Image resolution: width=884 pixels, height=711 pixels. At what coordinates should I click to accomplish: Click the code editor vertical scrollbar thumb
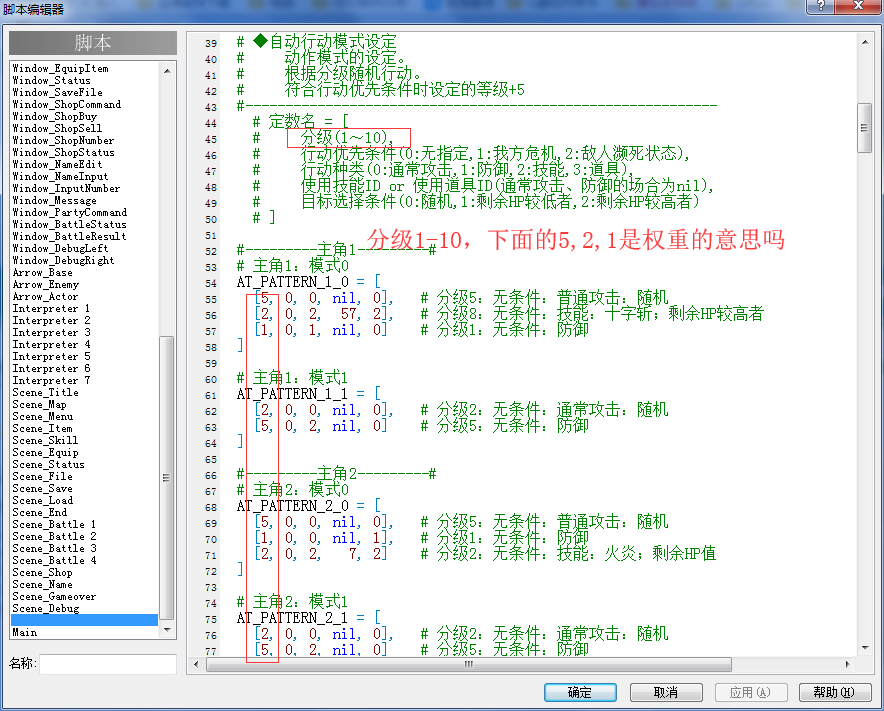(x=865, y=128)
